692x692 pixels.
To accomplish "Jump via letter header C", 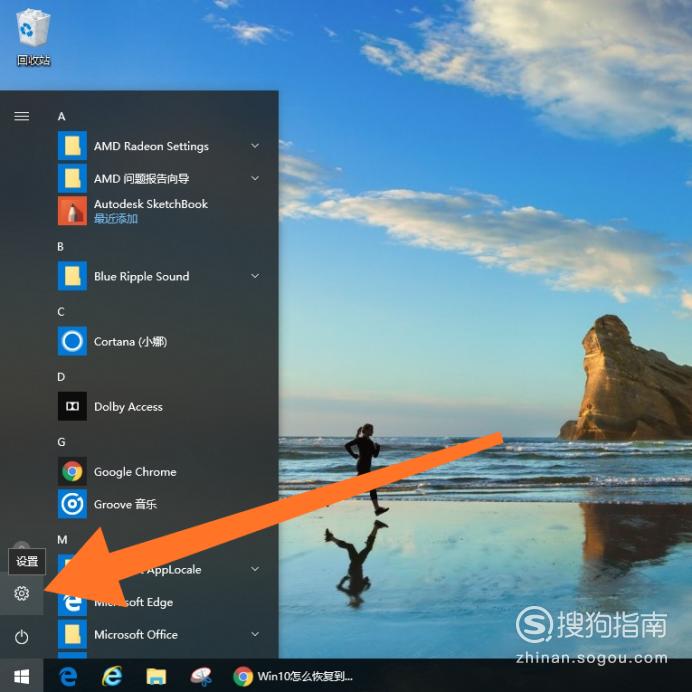I will (x=61, y=312).
